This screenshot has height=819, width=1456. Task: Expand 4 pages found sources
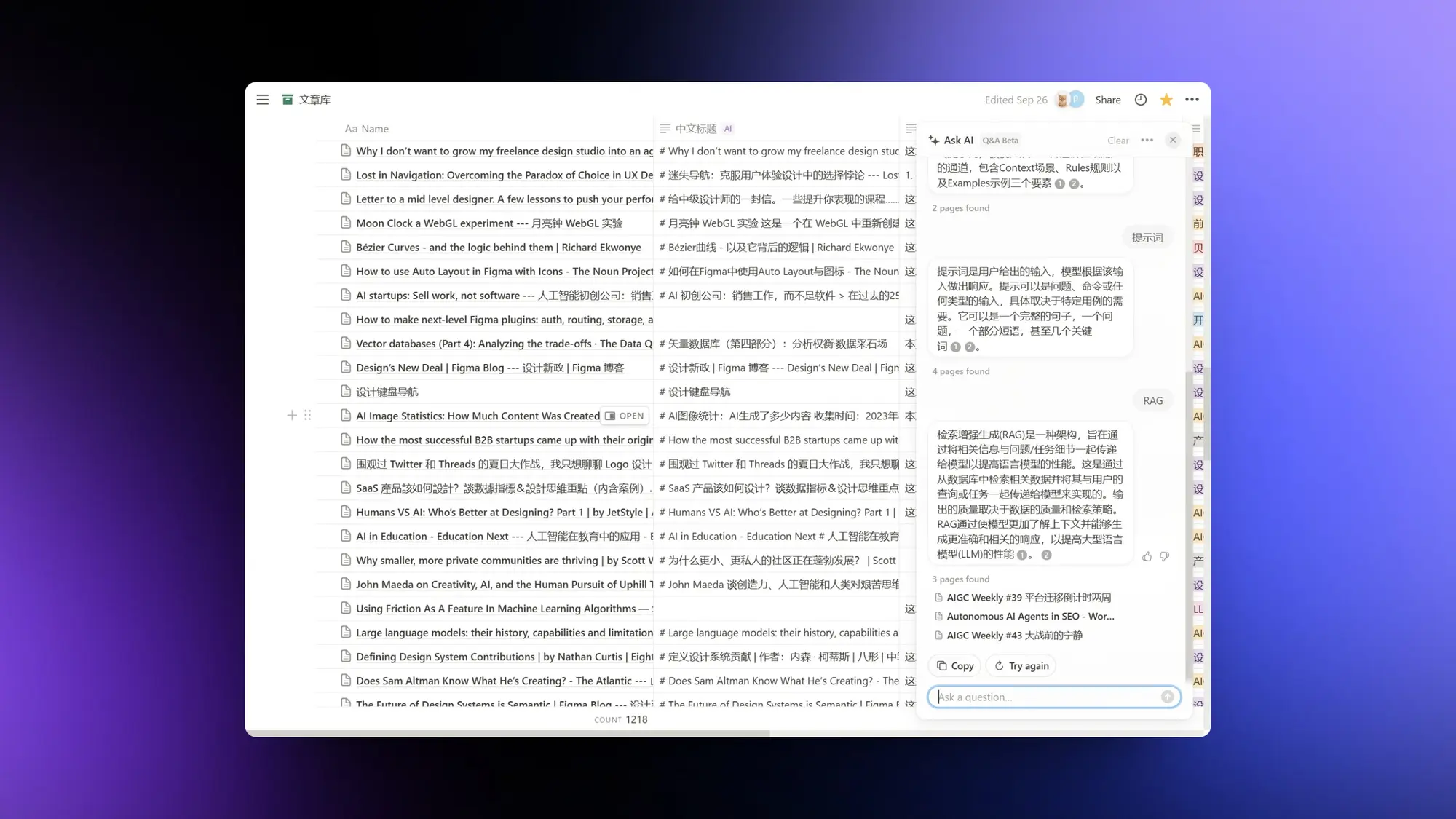960,371
